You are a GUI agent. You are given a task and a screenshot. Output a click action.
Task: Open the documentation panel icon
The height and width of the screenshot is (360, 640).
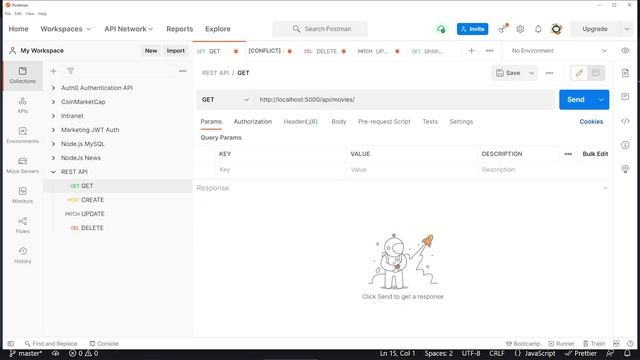click(x=625, y=73)
